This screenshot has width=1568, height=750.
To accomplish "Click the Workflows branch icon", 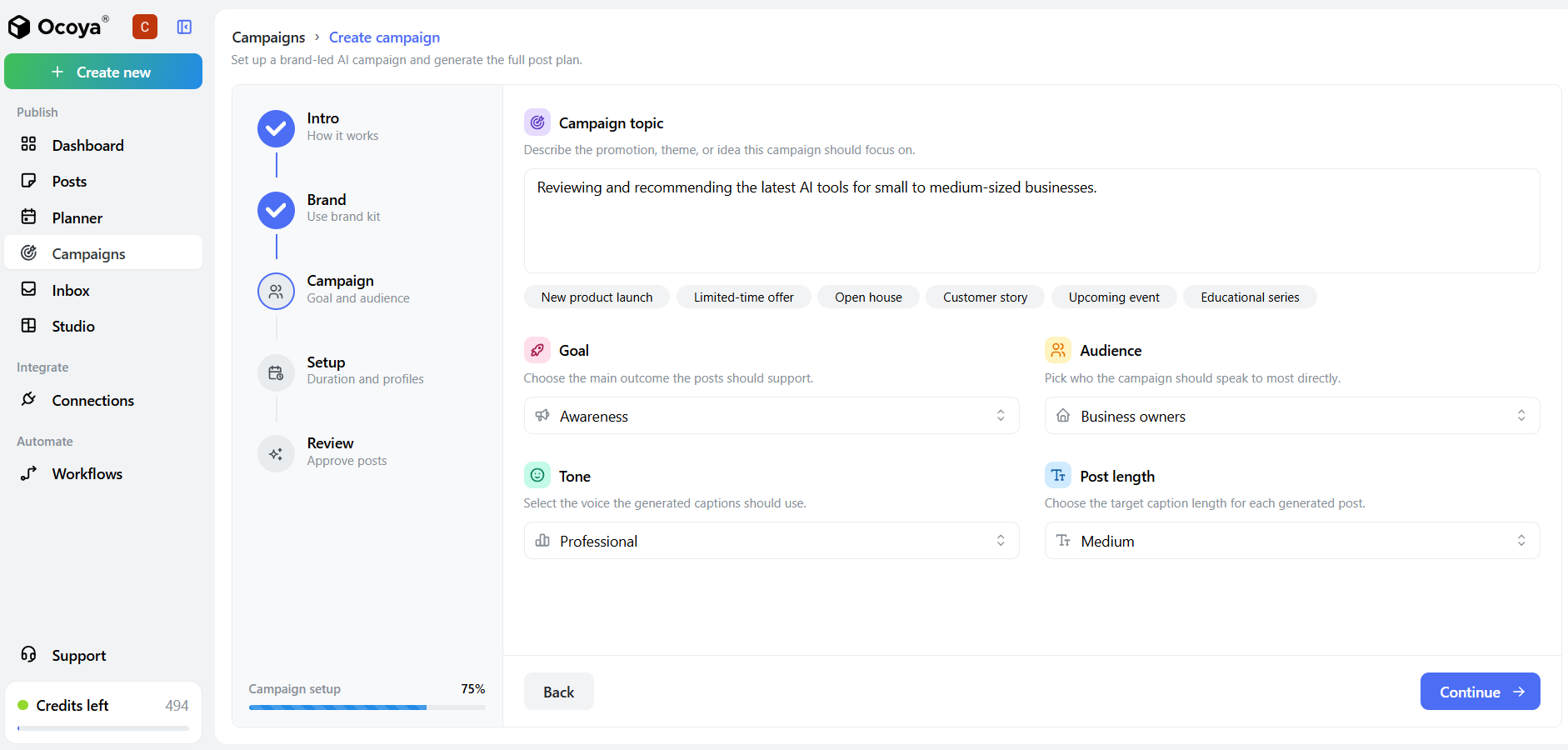I will click(x=29, y=472).
